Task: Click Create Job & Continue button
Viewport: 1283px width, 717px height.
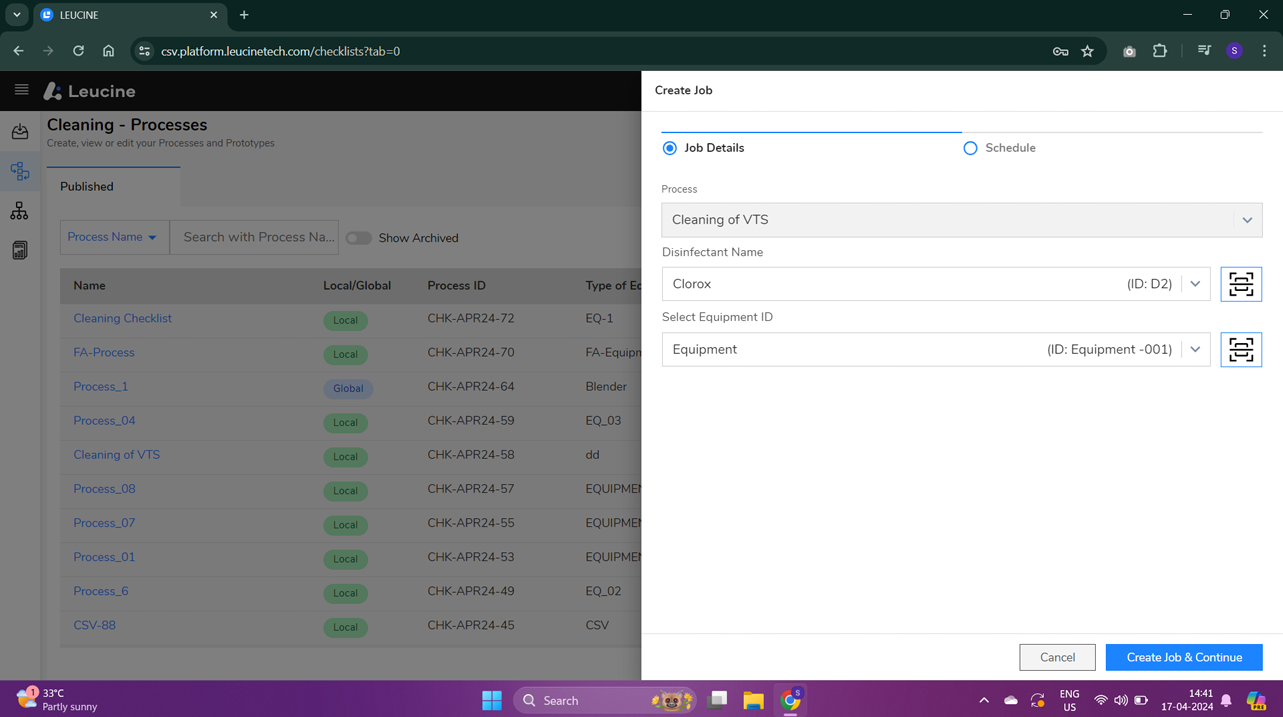Action: click(1184, 657)
